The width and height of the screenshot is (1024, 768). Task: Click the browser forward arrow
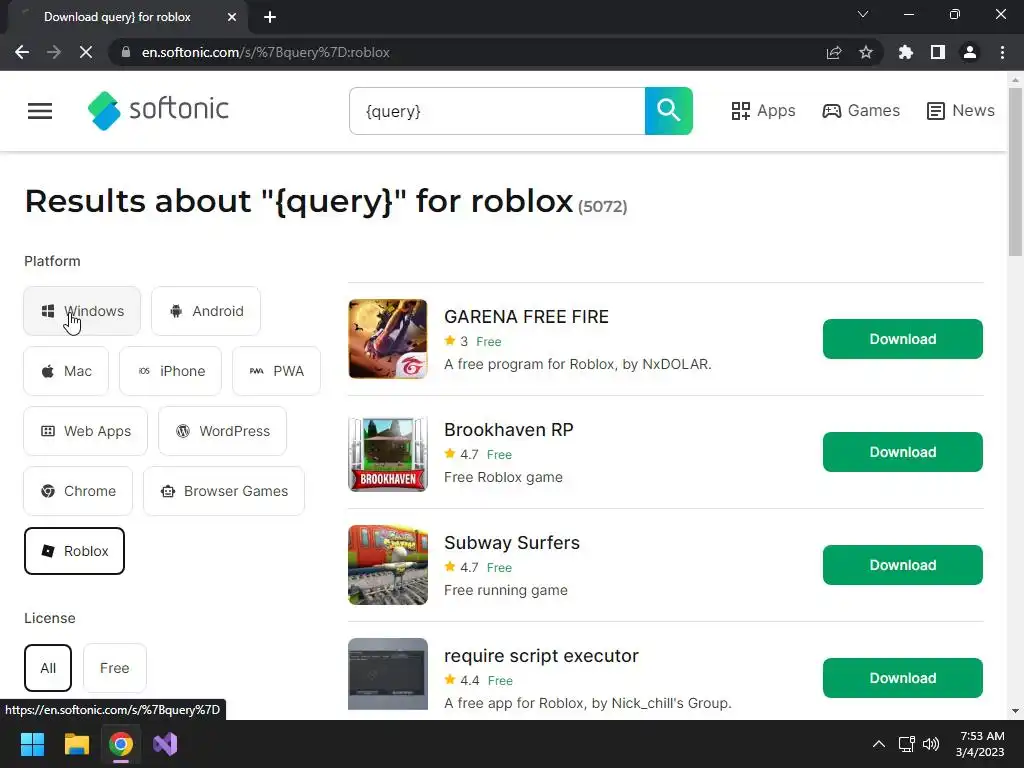[54, 52]
